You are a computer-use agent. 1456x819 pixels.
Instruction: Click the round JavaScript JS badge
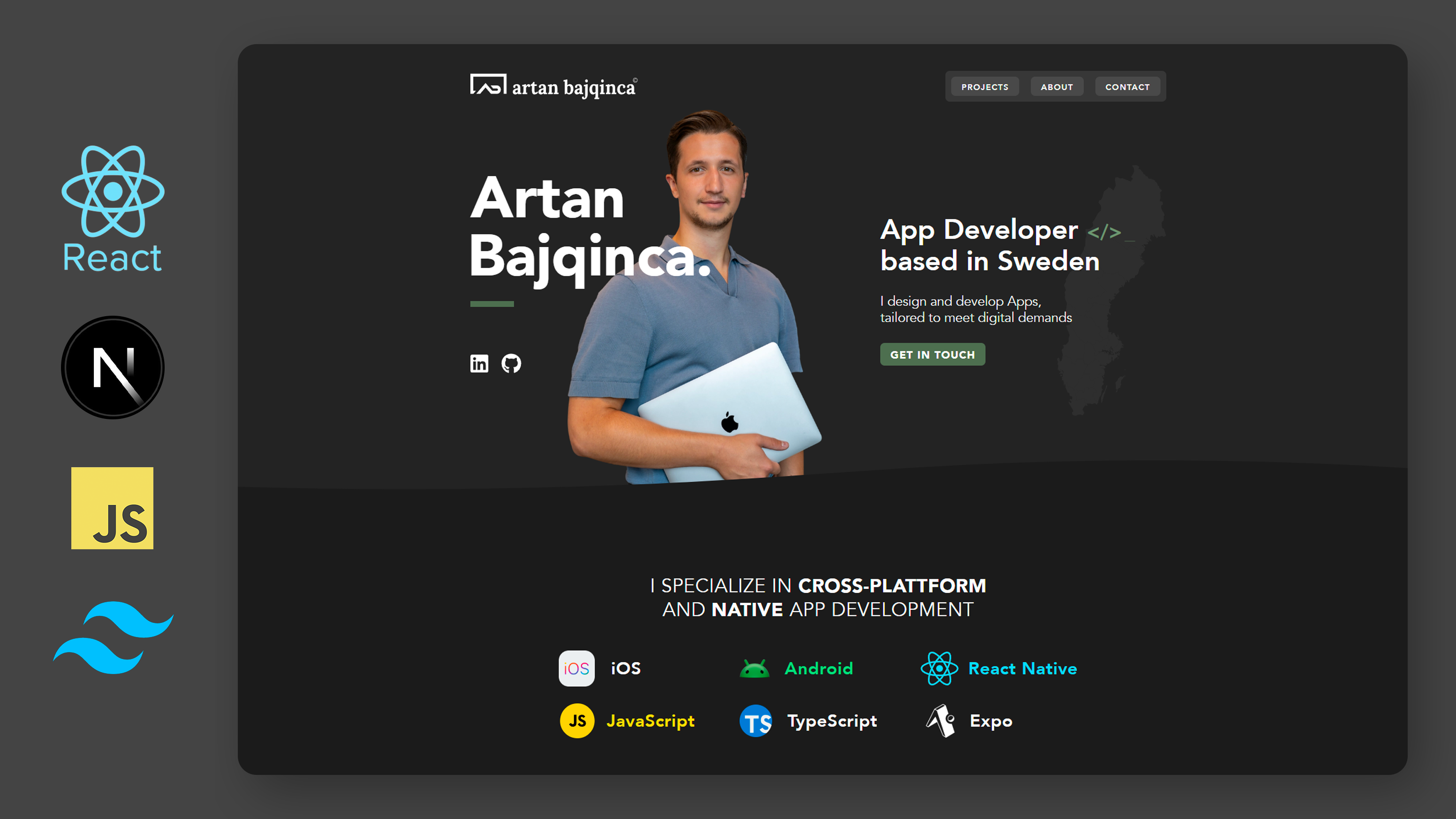(576, 720)
